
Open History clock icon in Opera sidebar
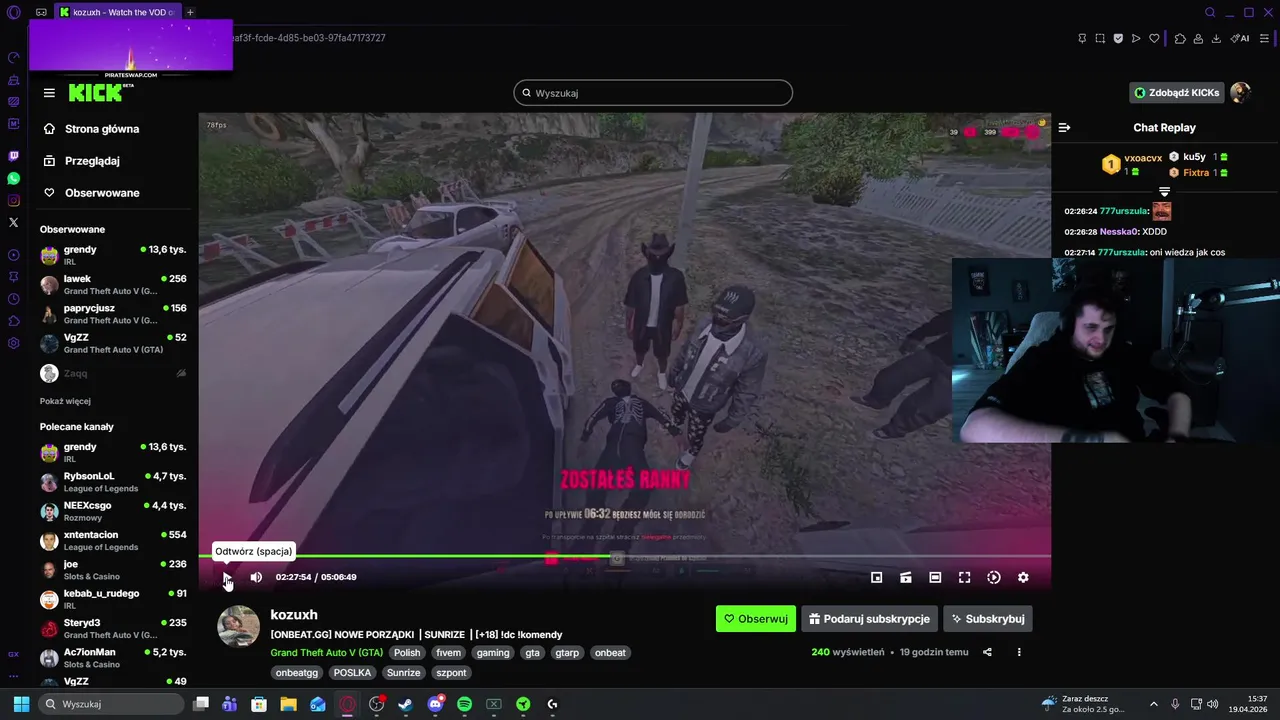[13, 299]
